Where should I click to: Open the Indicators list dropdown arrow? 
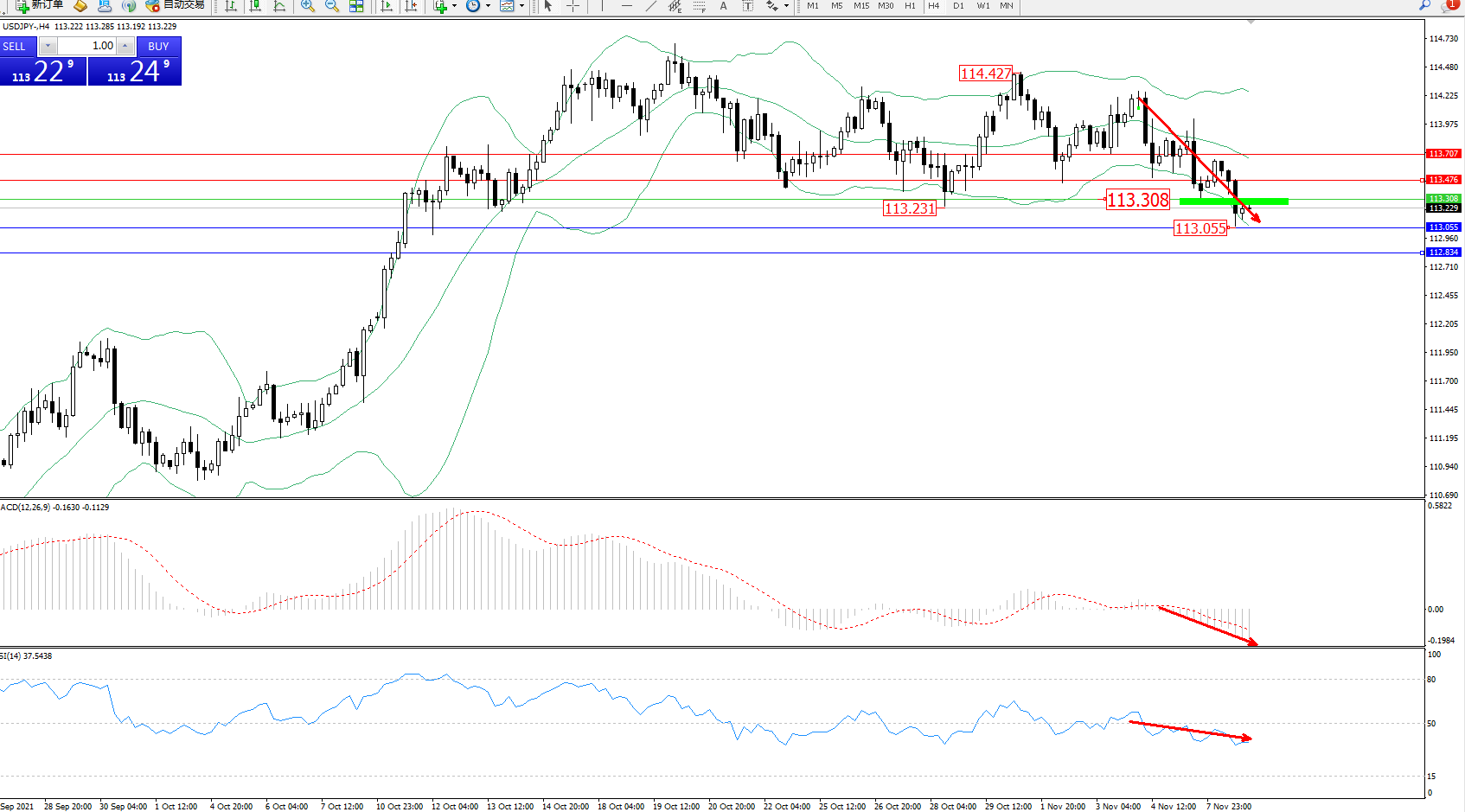click(x=454, y=6)
